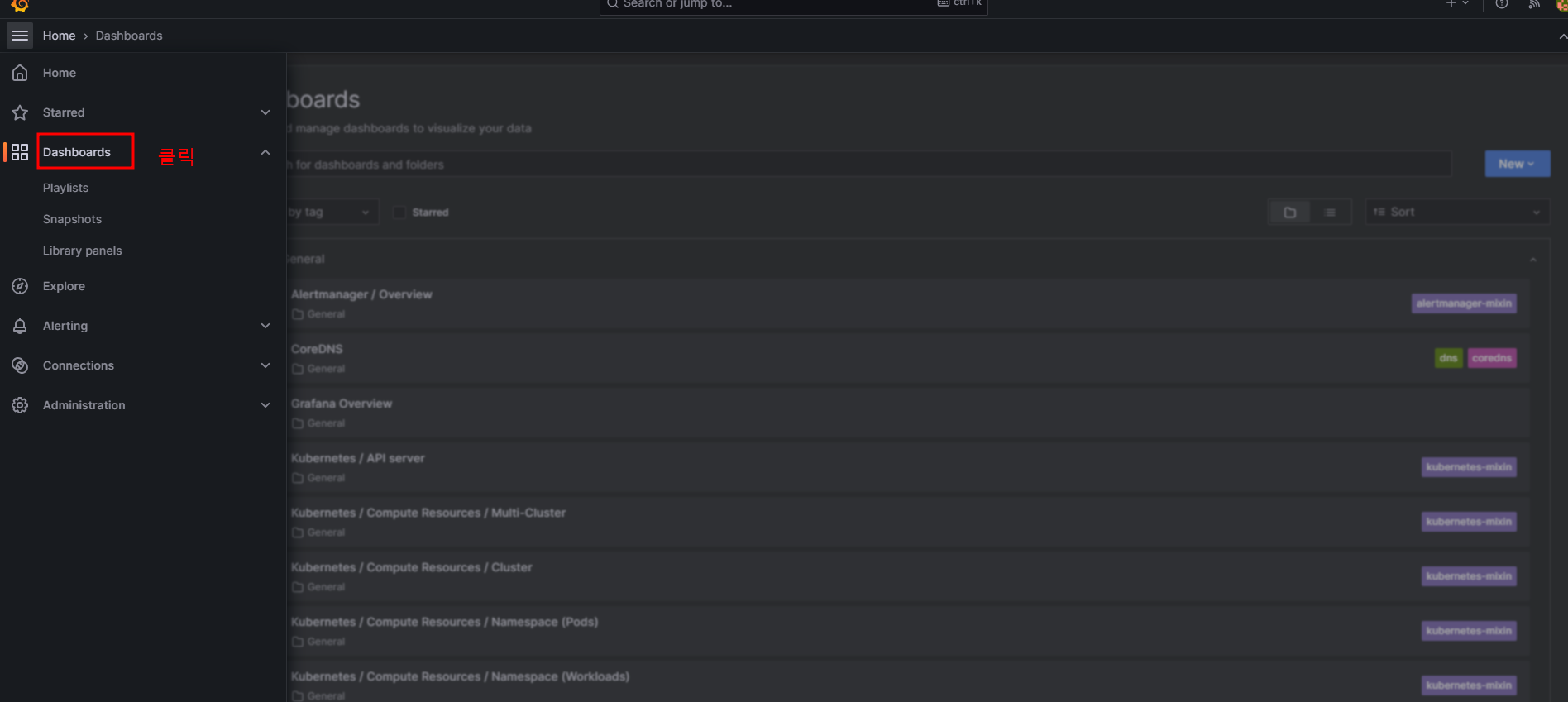Click the Search or jump to field
The height and width of the screenshot is (702, 1568).
tap(794, 4)
